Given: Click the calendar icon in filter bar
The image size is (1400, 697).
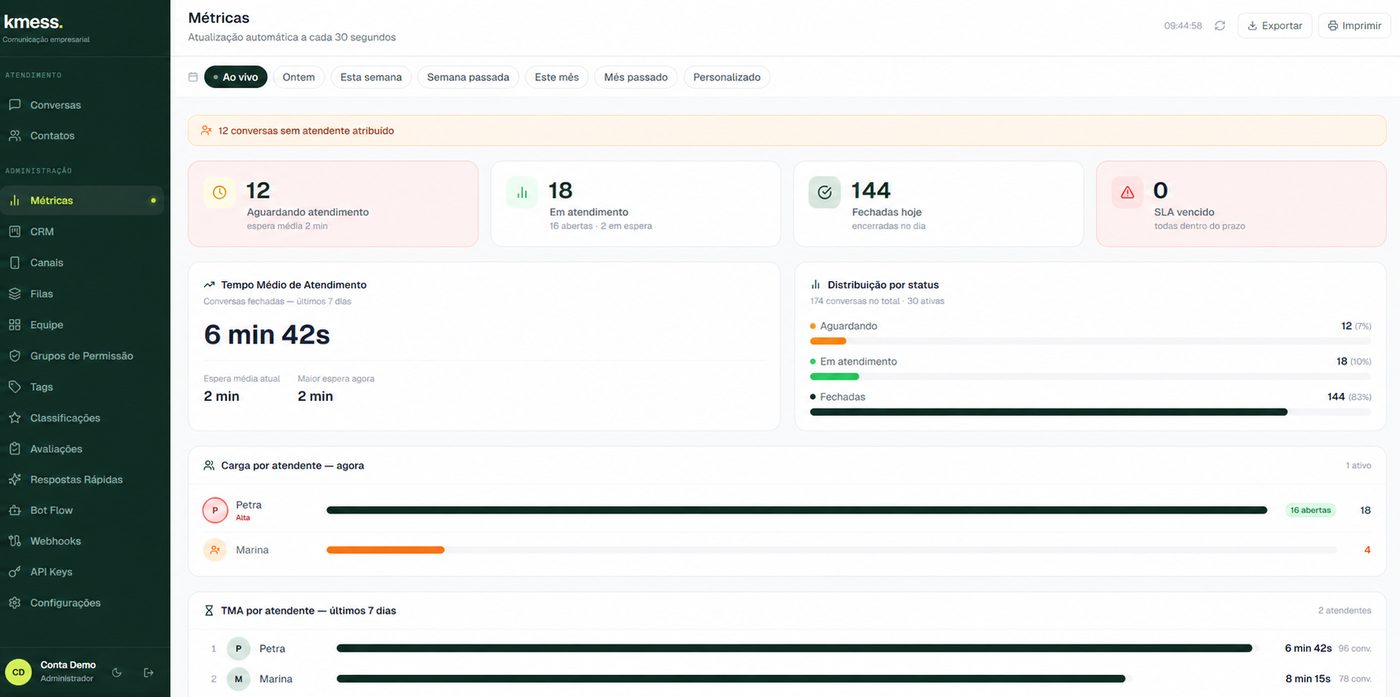Looking at the screenshot, I should coord(193,77).
